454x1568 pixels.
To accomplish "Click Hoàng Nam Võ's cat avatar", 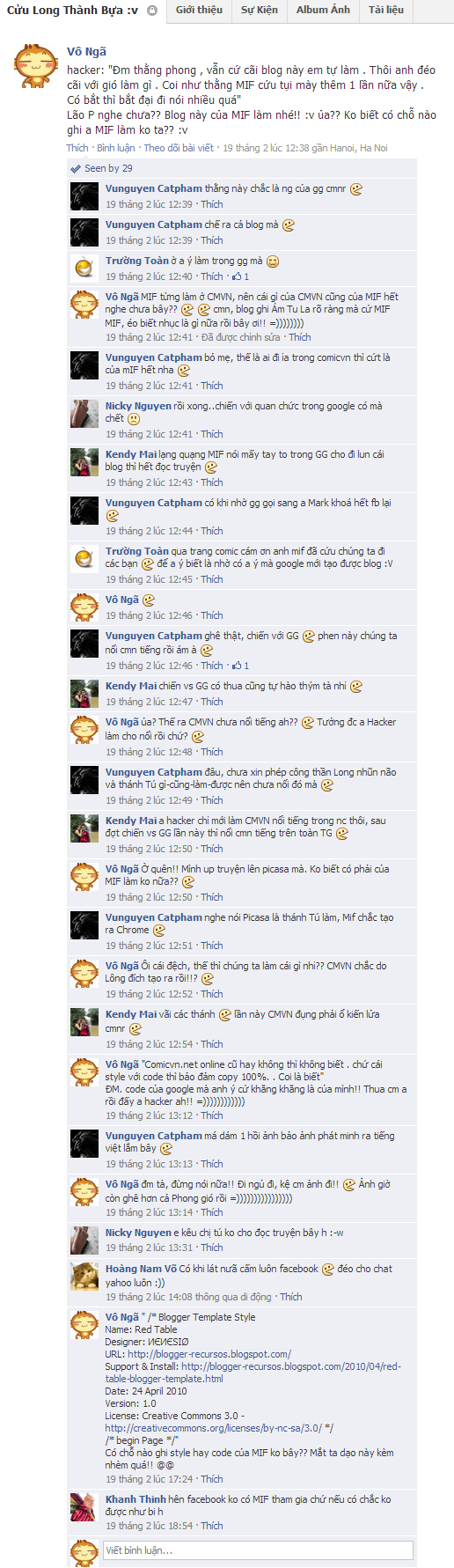I will coord(84,1276).
